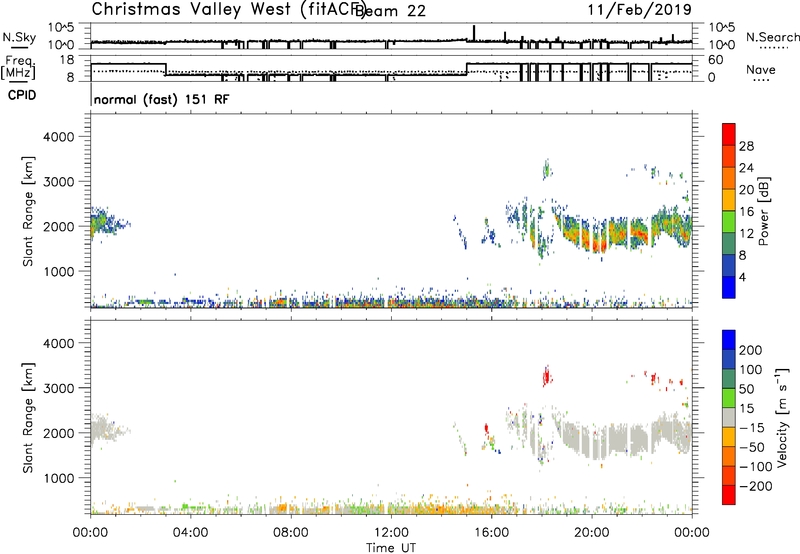Select the 'Beam 22' label

(391, 11)
